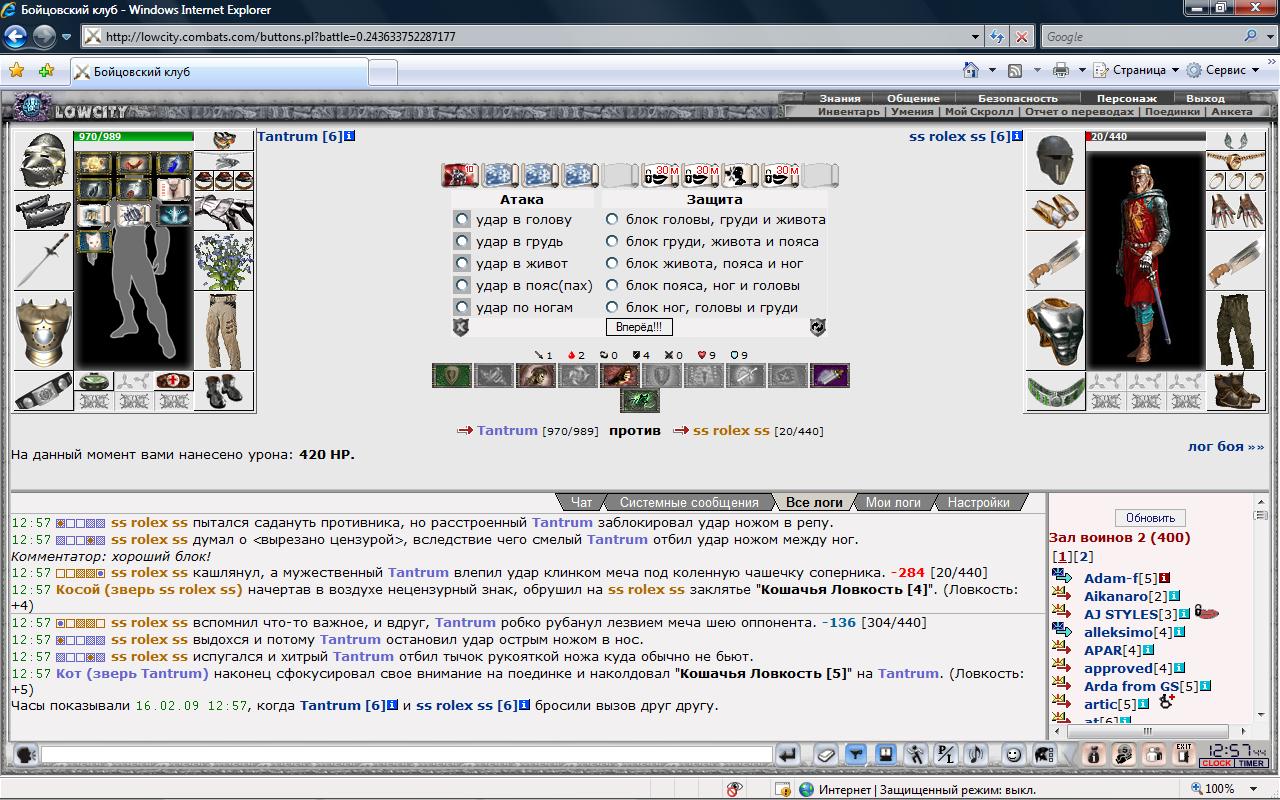Select defense 'блок ног, головы и груди'
The width and height of the screenshot is (1280, 800).
[612, 307]
